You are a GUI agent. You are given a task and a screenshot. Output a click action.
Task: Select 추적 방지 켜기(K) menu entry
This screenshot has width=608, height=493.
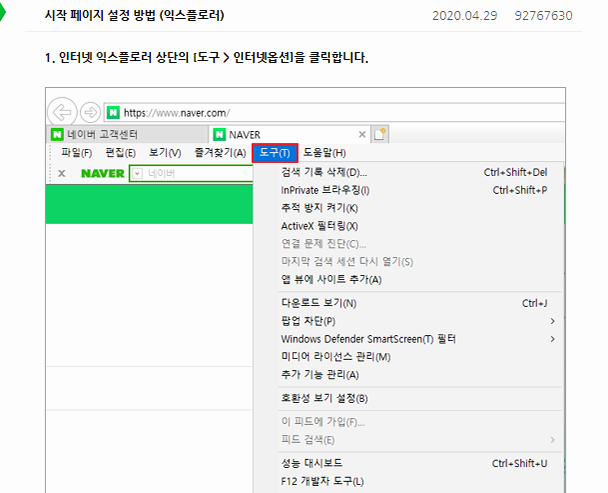point(408,208)
